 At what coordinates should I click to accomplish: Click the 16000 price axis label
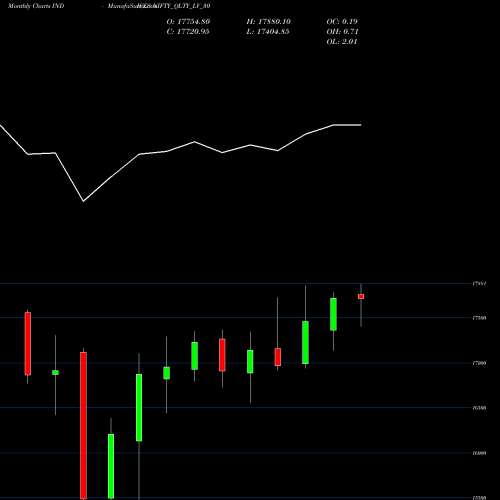pos(479,453)
